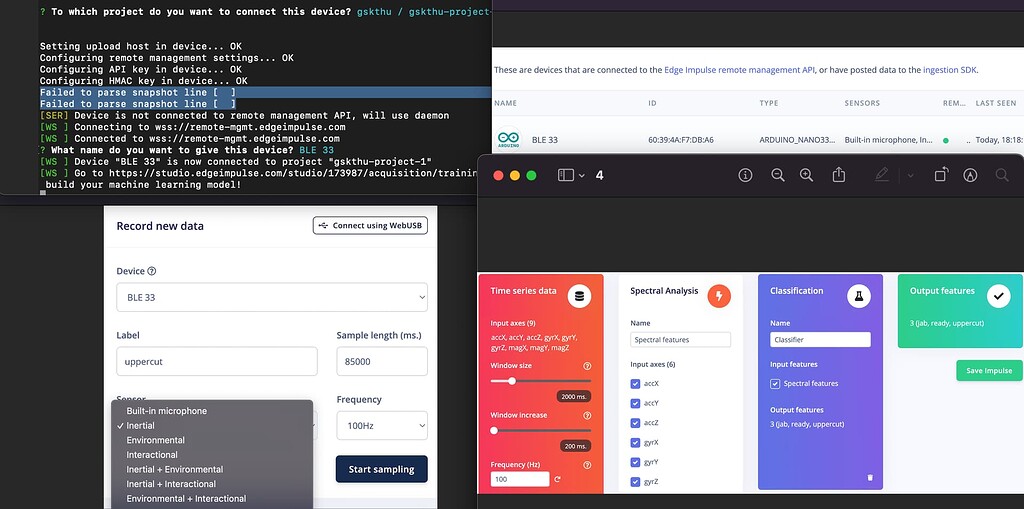Click the Window increase slider handle

494,431
